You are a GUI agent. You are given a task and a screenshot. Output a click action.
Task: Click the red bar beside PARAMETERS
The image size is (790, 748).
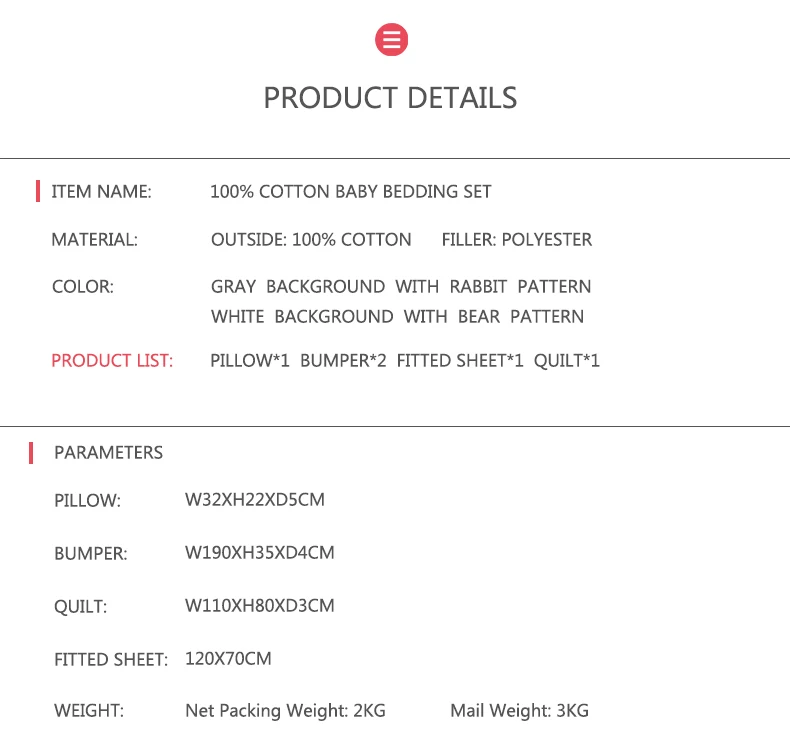(x=31, y=452)
